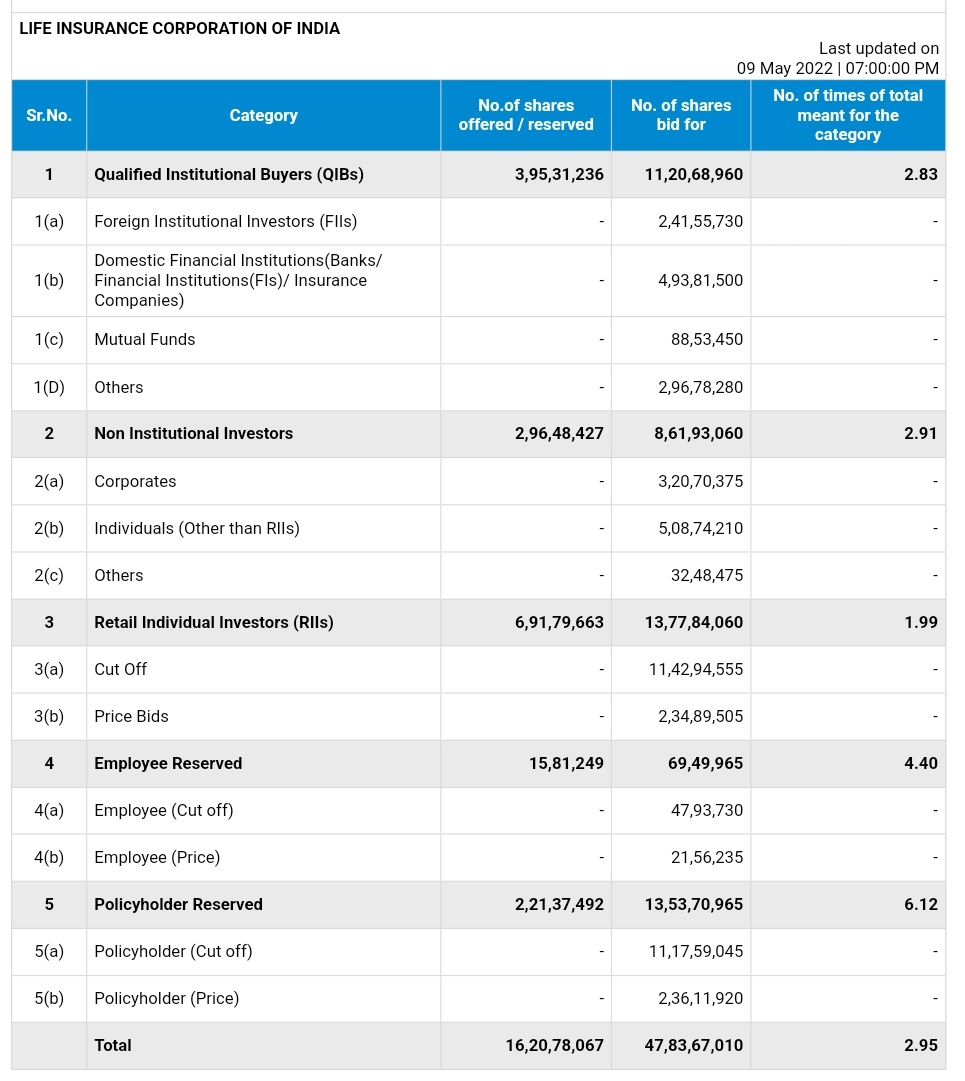Select the 'Employee (Cut off)' row label
Image resolution: width=965 pixels, height=1081 pixels.
tap(164, 810)
